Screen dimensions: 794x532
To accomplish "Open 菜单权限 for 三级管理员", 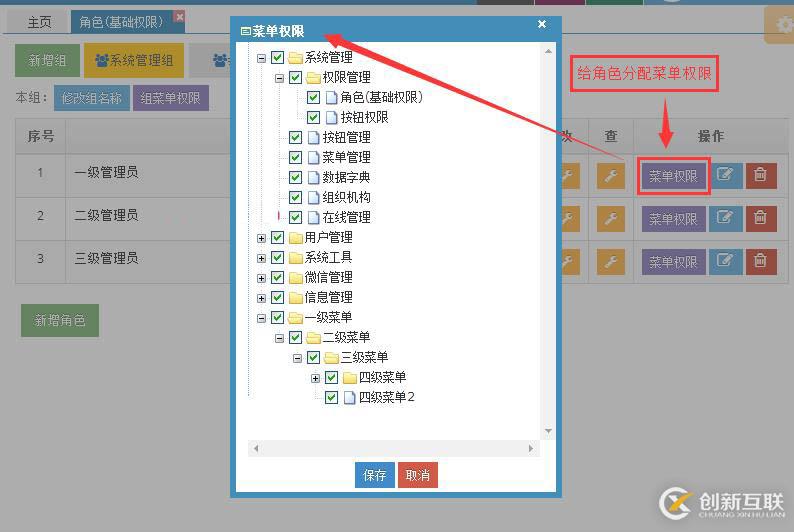I will [673, 262].
